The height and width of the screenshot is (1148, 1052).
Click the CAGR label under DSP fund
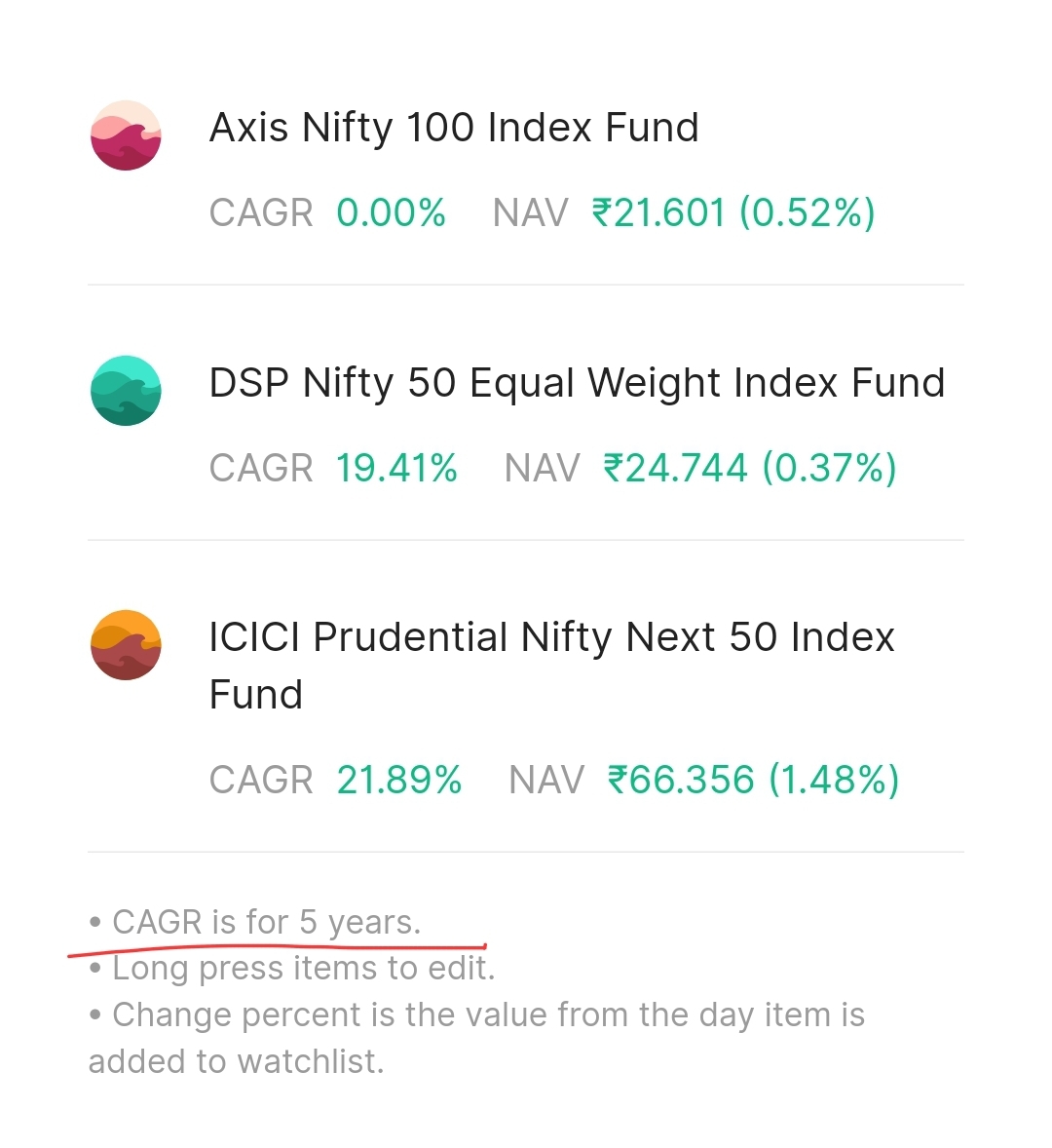(261, 468)
